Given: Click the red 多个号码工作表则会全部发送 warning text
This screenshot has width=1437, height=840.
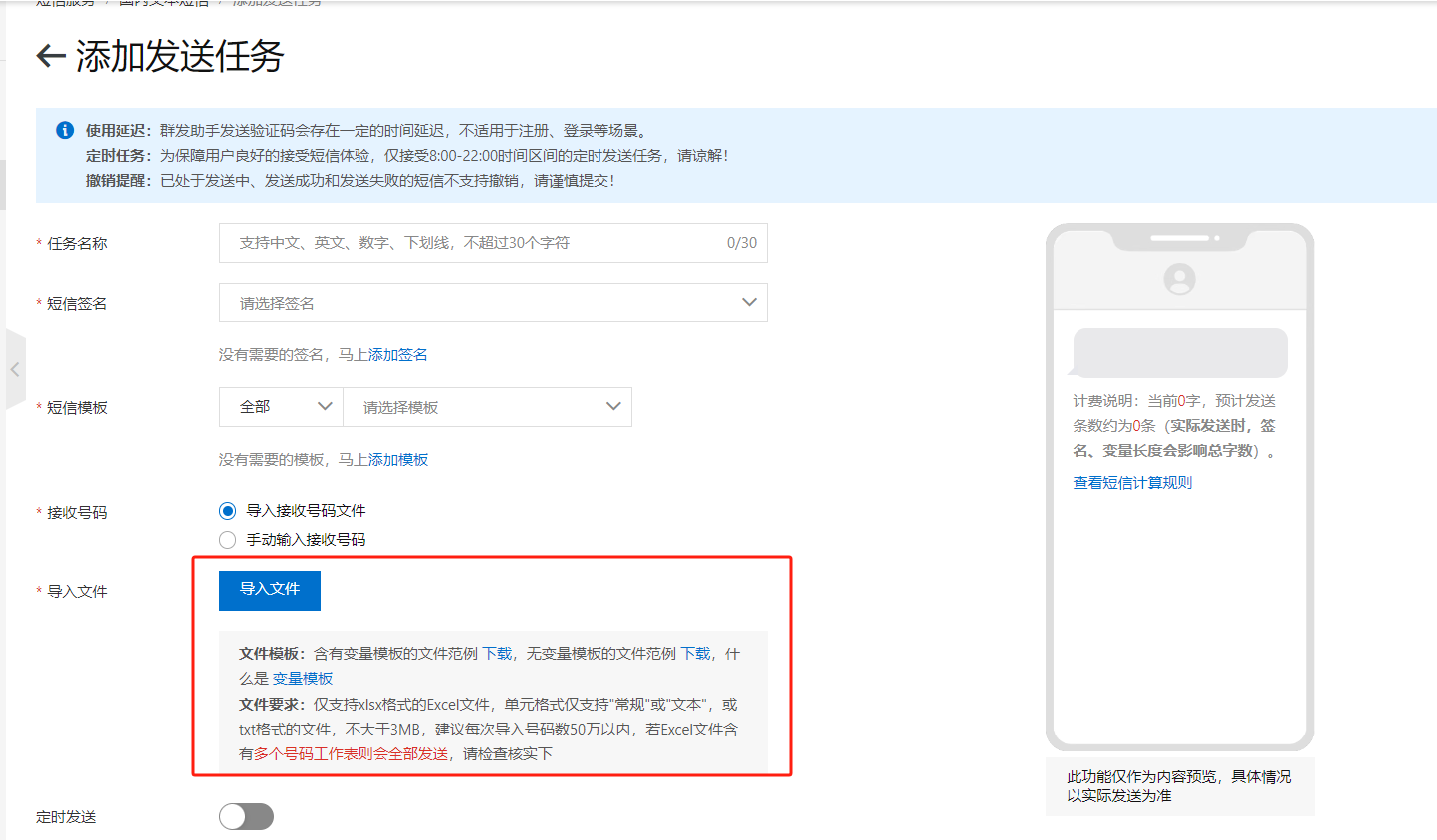Looking at the screenshot, I should (x=352, y=754).
